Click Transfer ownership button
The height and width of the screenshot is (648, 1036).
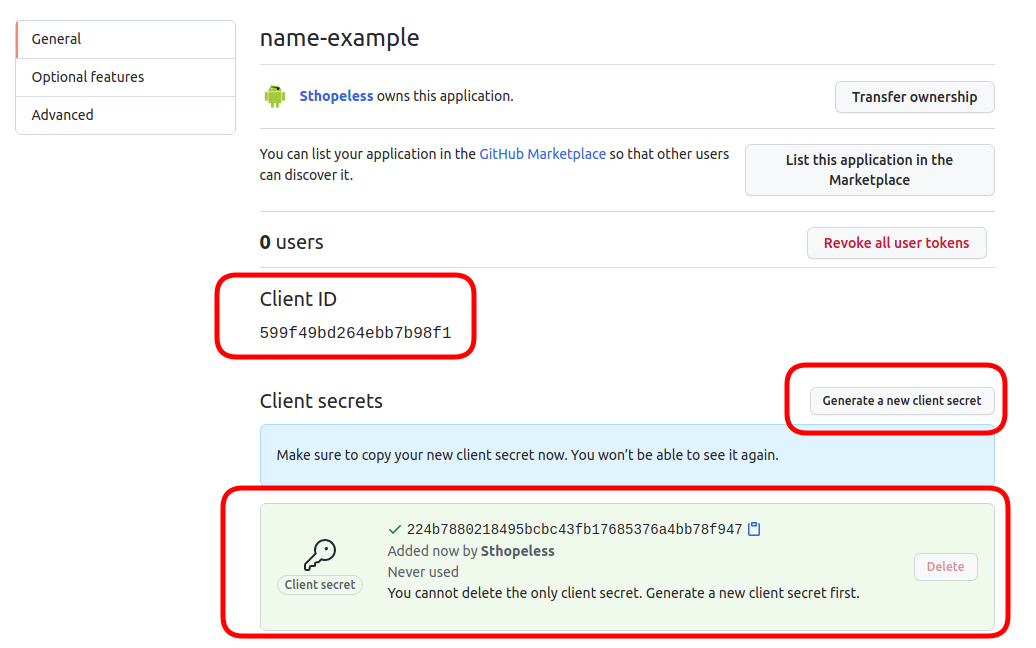tap(914, 97)
